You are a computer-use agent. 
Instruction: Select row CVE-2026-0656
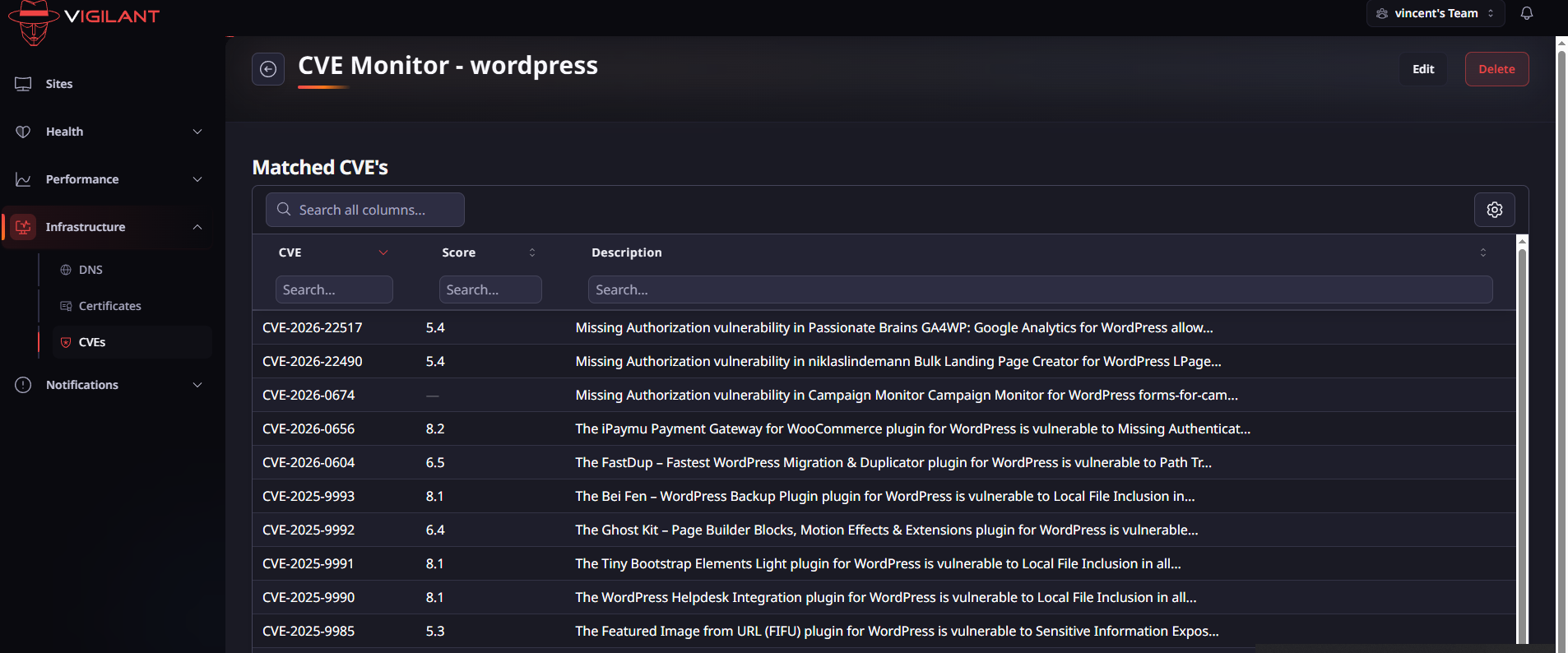click(884, 428)
